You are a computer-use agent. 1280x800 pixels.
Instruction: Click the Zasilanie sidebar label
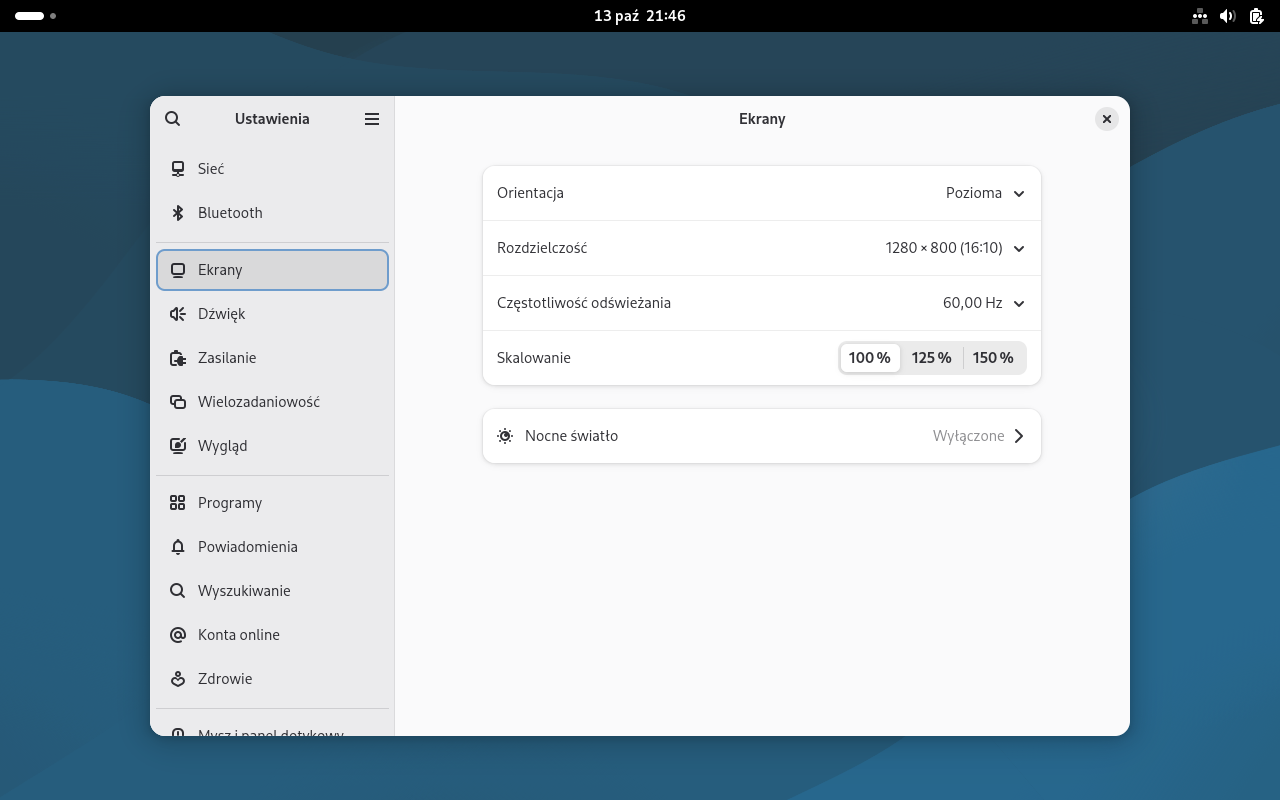227,358
